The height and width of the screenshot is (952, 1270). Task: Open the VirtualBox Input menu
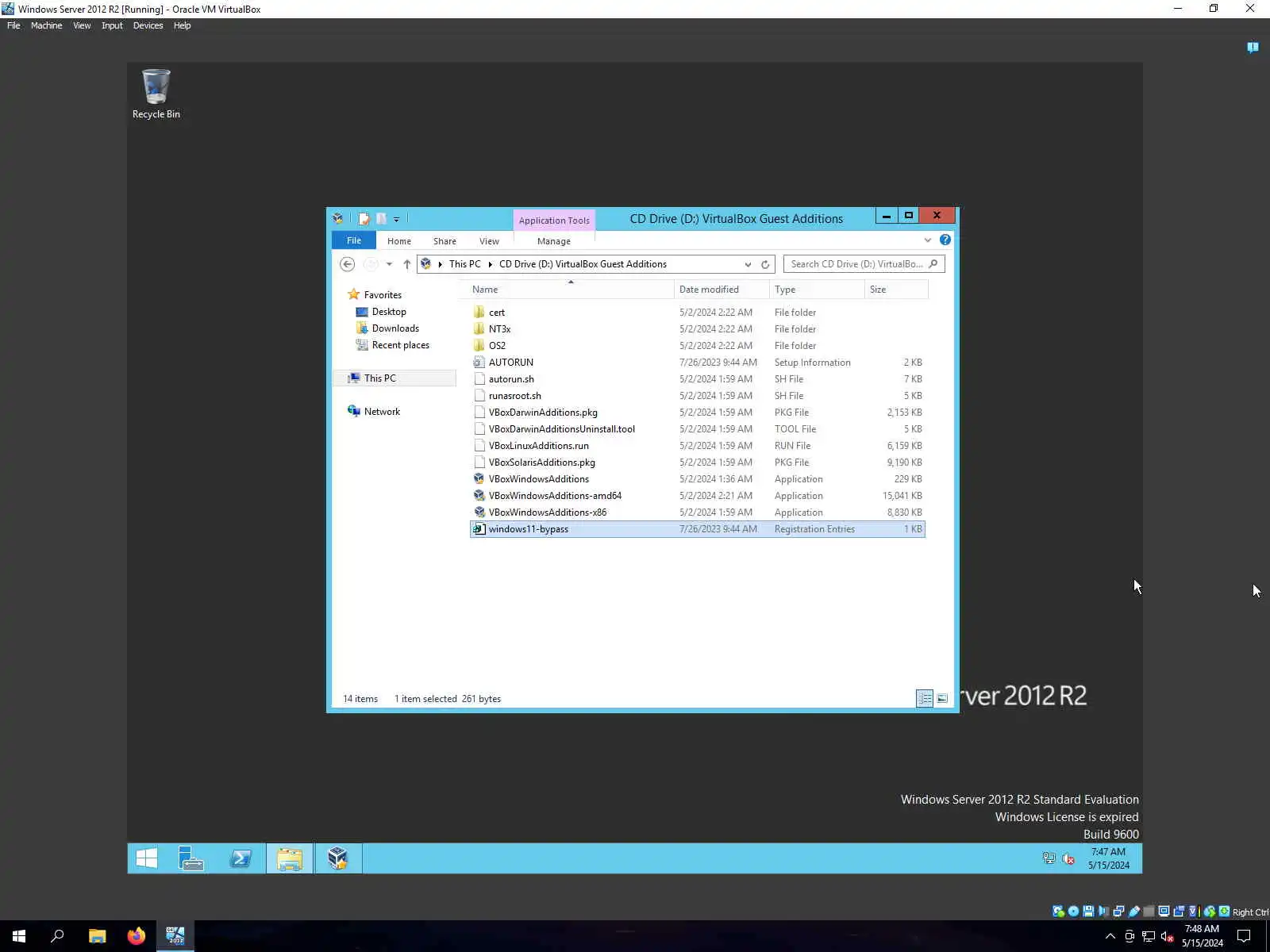point(112,25)
